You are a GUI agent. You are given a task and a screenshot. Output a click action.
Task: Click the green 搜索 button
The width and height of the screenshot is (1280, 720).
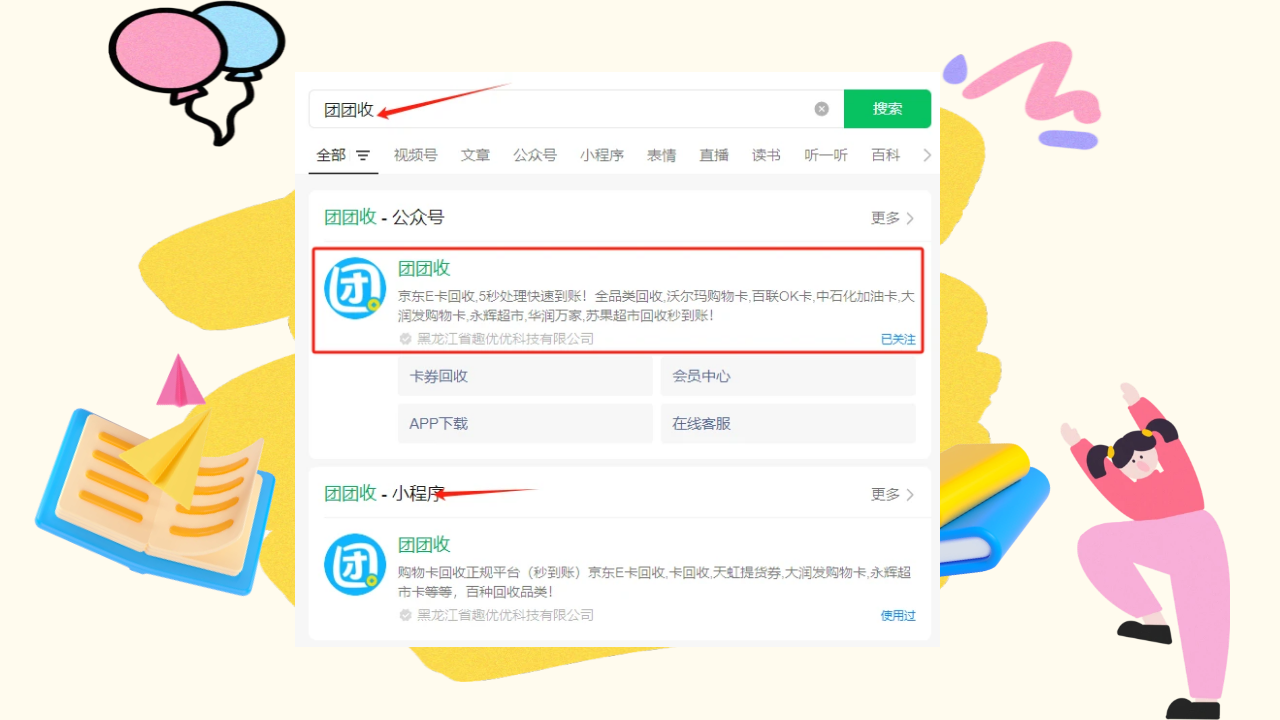click(x=887, y=109)
